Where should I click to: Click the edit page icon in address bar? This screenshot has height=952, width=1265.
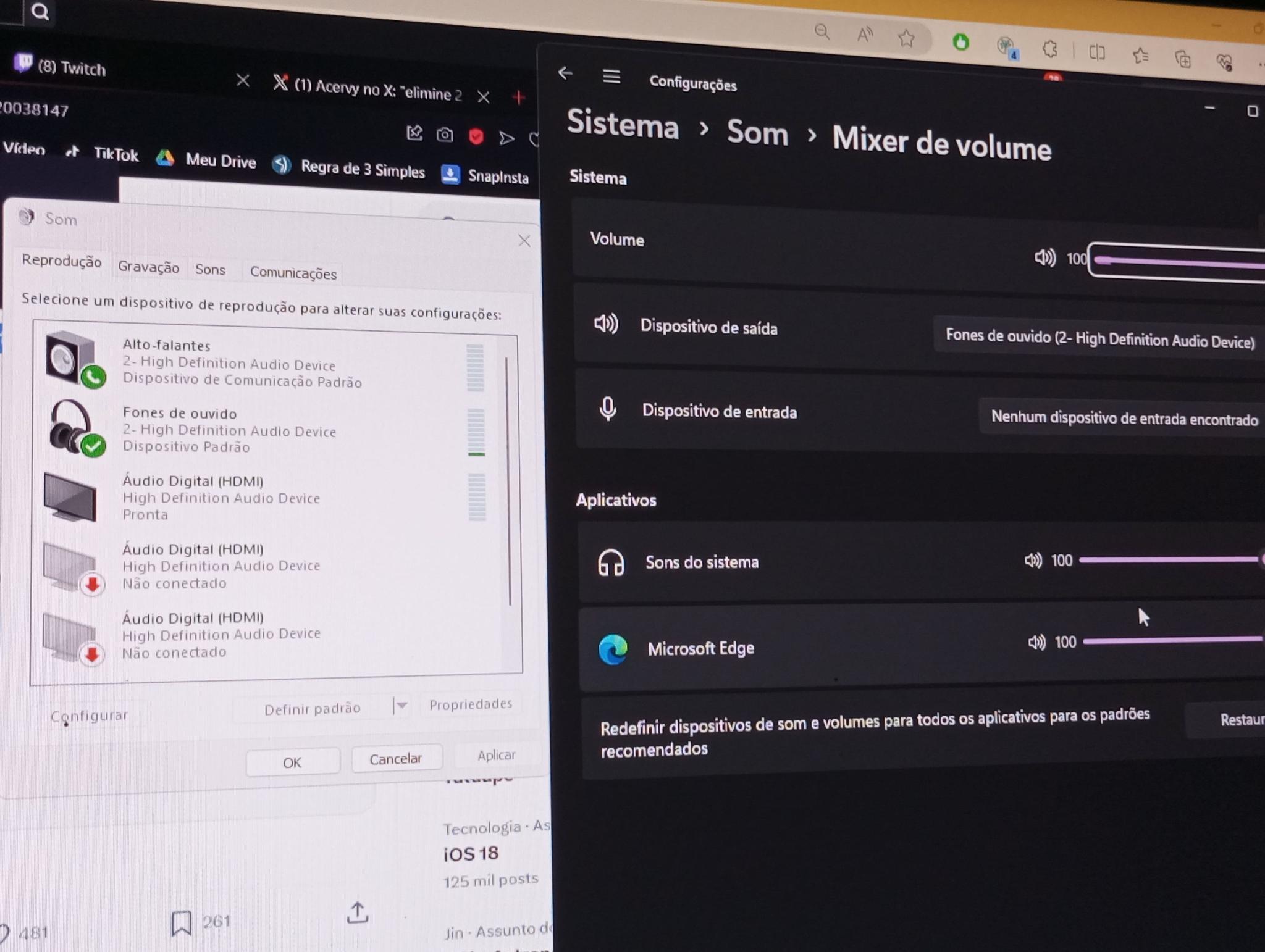pyautogui.click(x=414, y=133)
